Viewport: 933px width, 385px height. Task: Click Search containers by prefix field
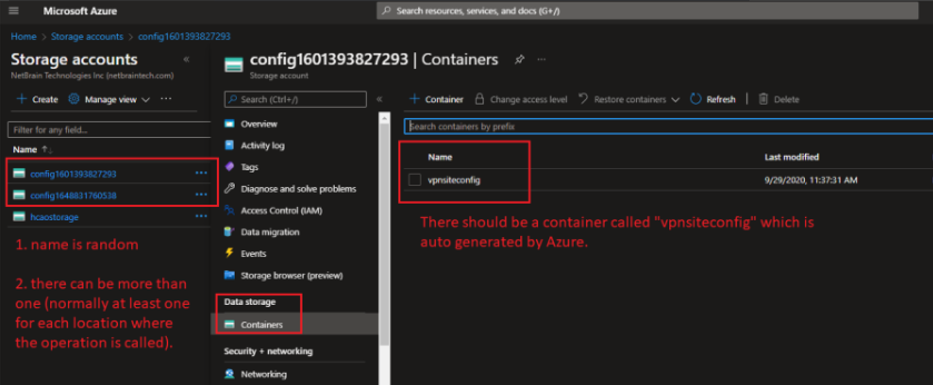coord(668,126)
